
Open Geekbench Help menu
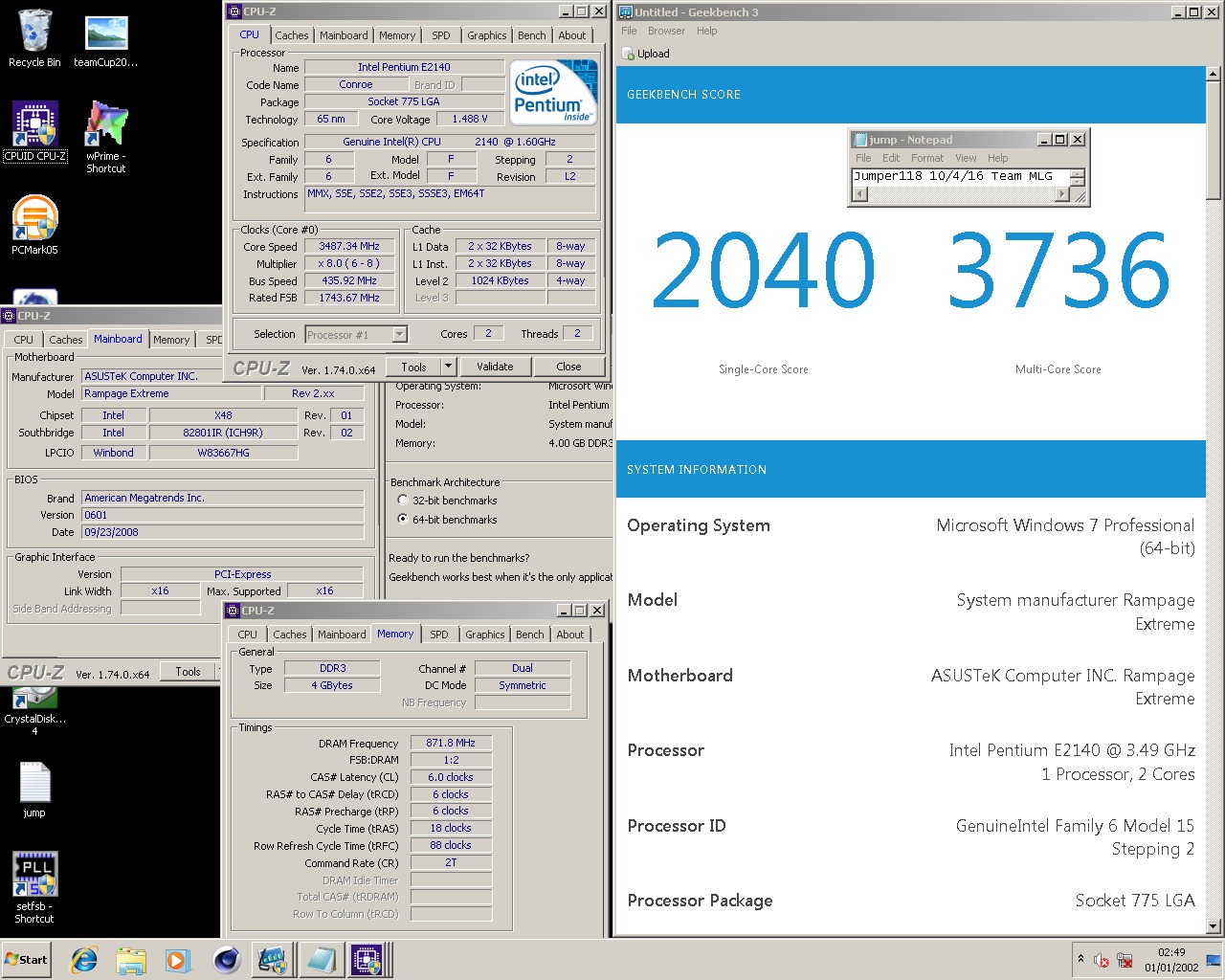(706, 31)
